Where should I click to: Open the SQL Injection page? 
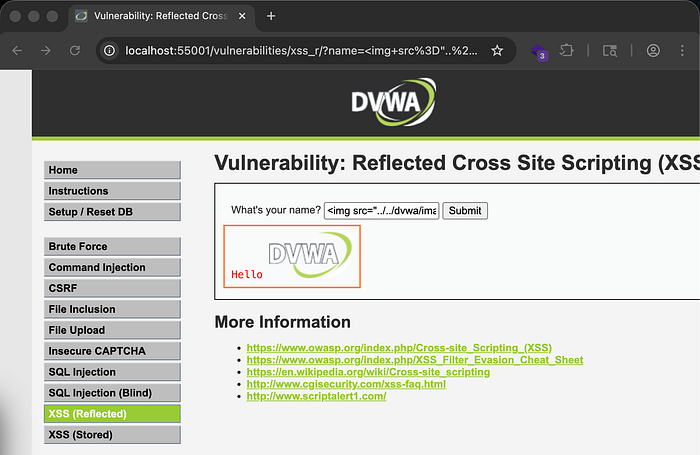112,372
